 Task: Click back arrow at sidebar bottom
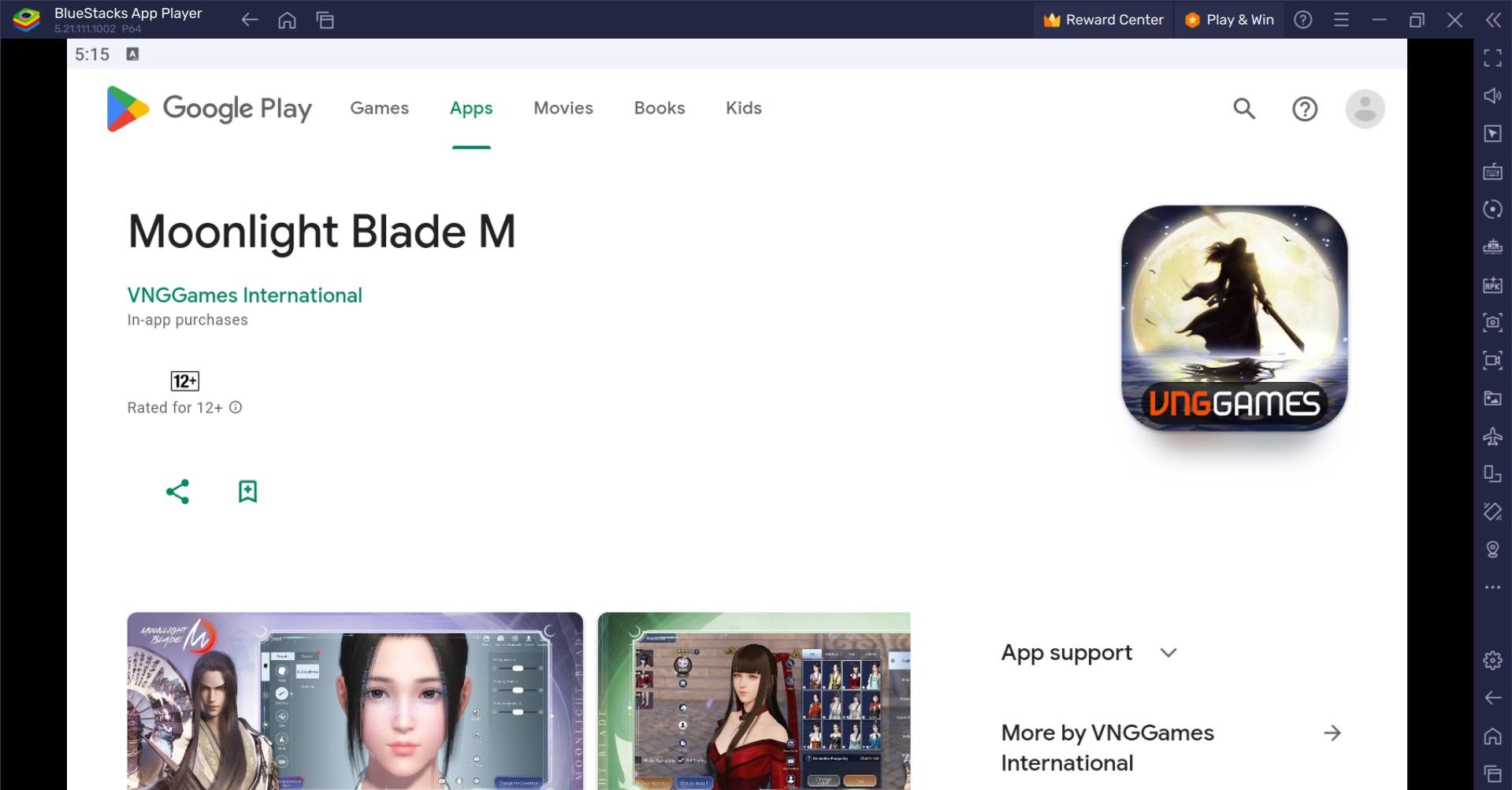click(1492, 698)
